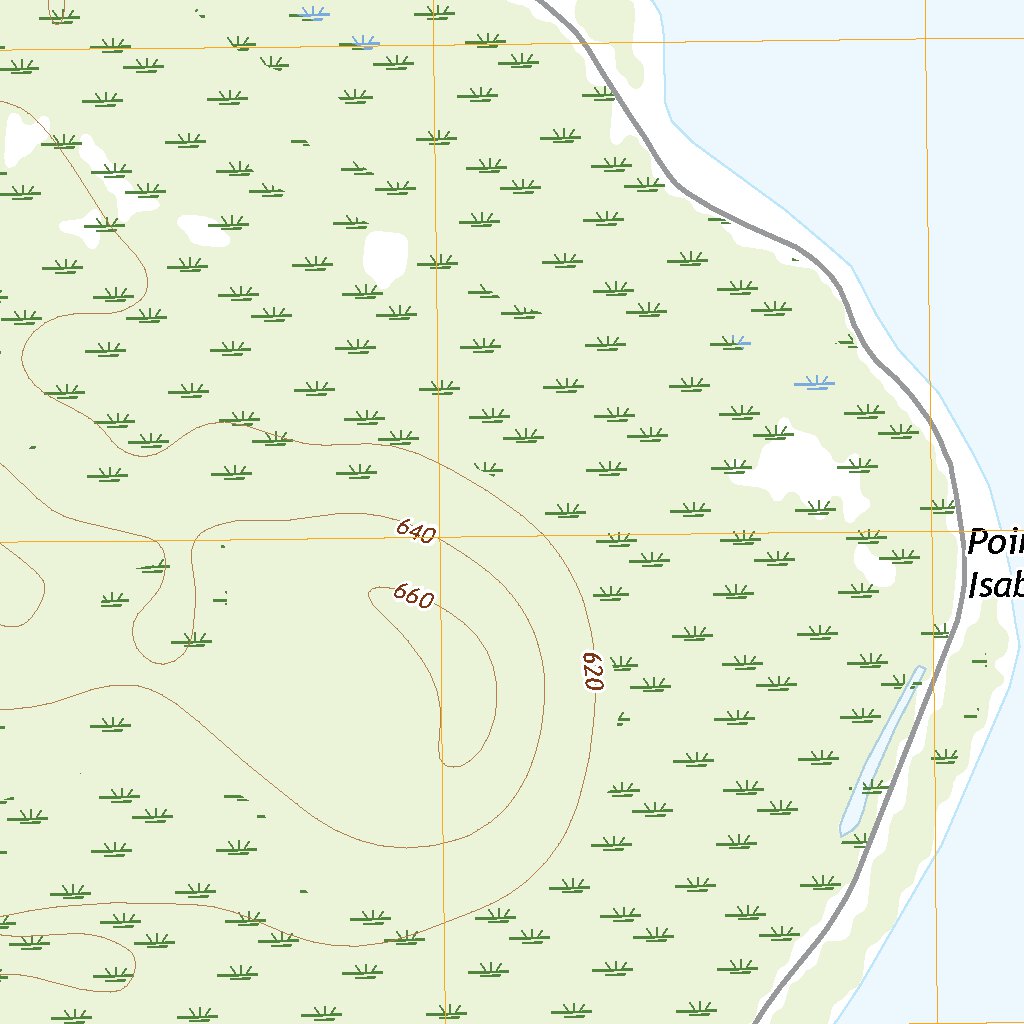This screenshot has height=1024, width=1024.
Task: Select a blue marsh symbol near the top edge
Action: point(313,14)
